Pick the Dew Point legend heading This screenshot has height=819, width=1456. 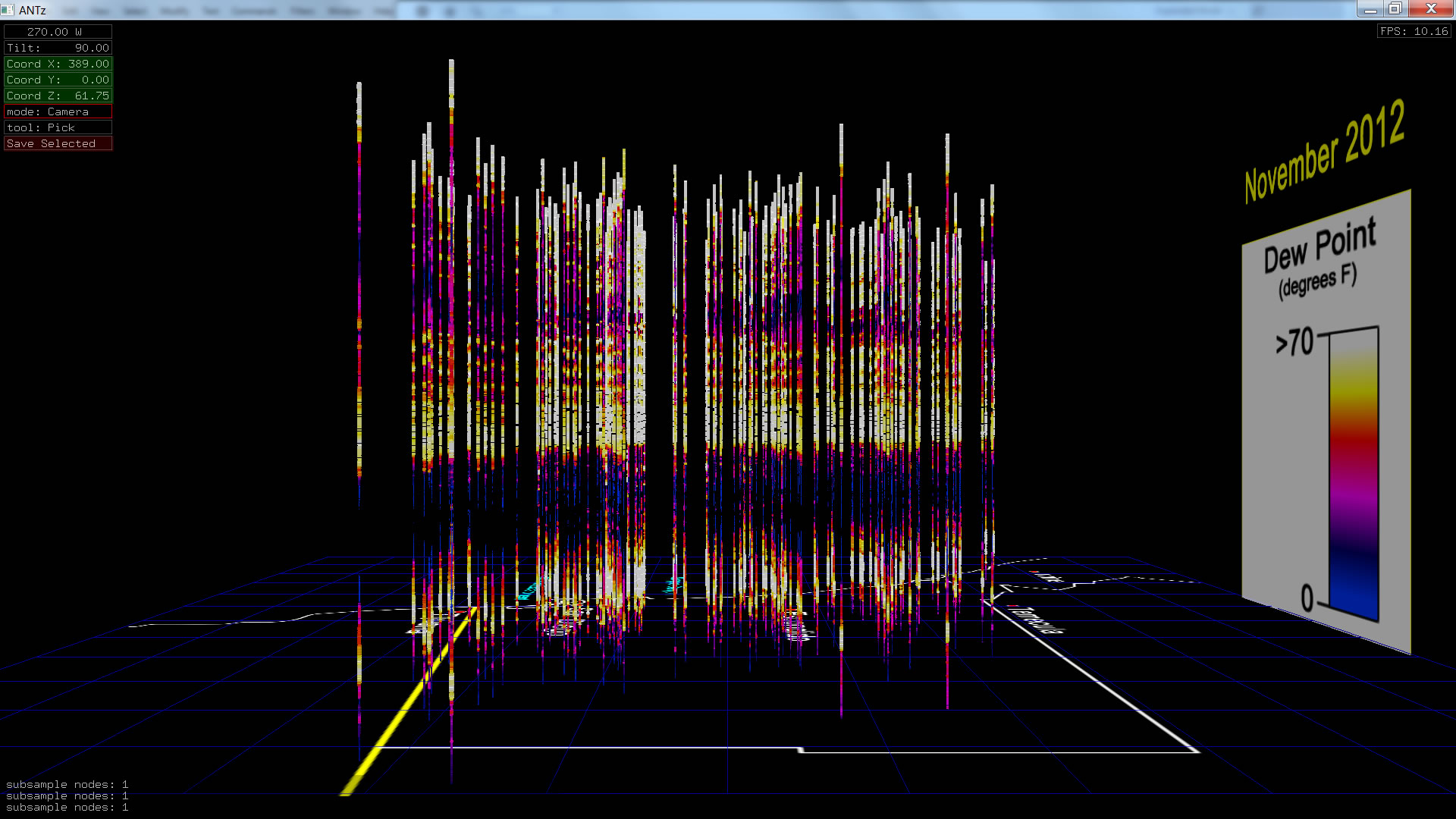1319,246
